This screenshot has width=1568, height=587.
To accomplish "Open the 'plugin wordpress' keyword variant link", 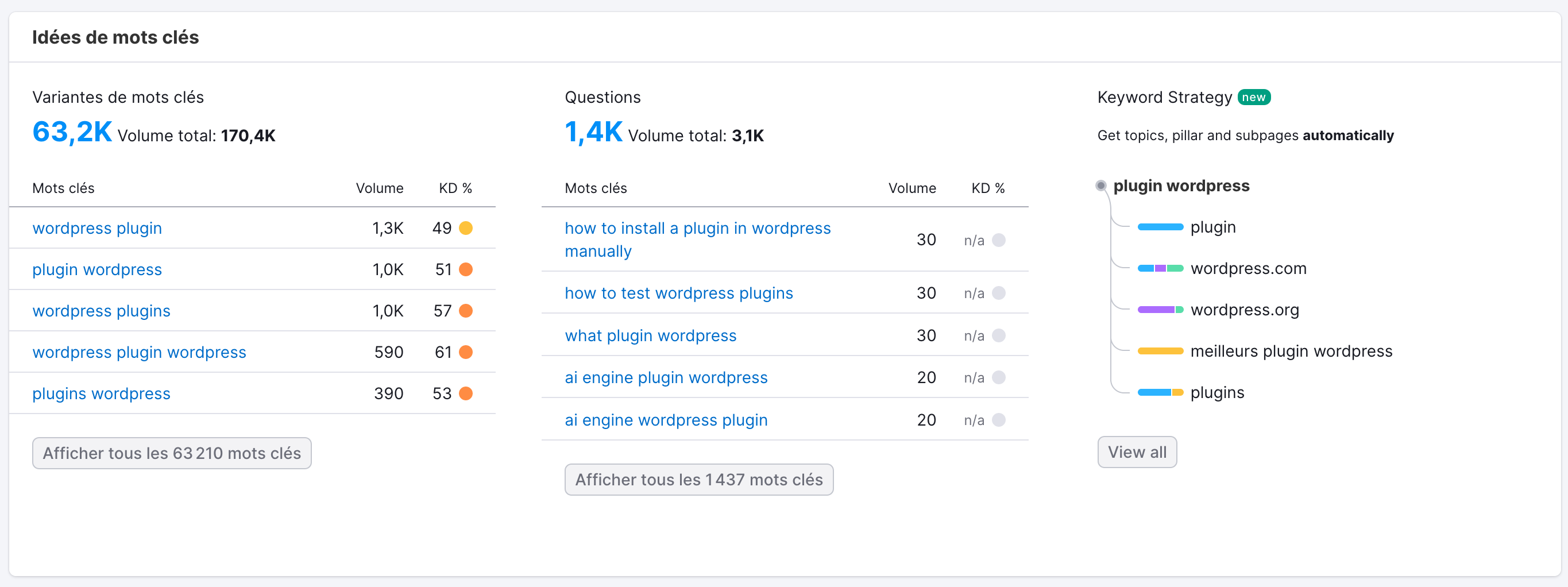I will point(97,269).
